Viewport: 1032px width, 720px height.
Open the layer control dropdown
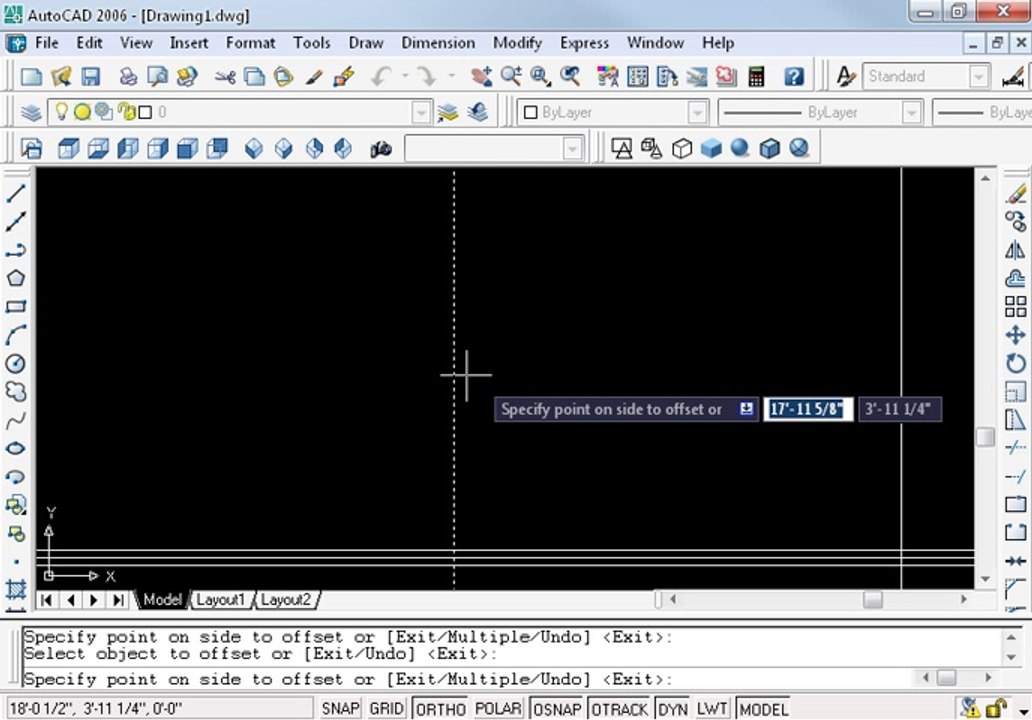pos(421,113)
